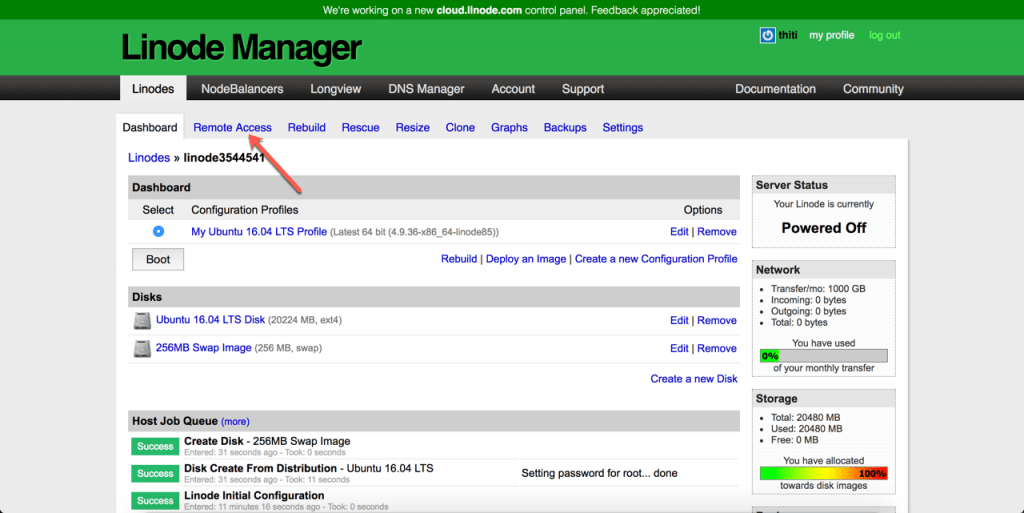This screenshot has height=513, width=1024.
Task: Edit the Ubuntu 16.04 LTS Disk
Action: coord(679,321)
